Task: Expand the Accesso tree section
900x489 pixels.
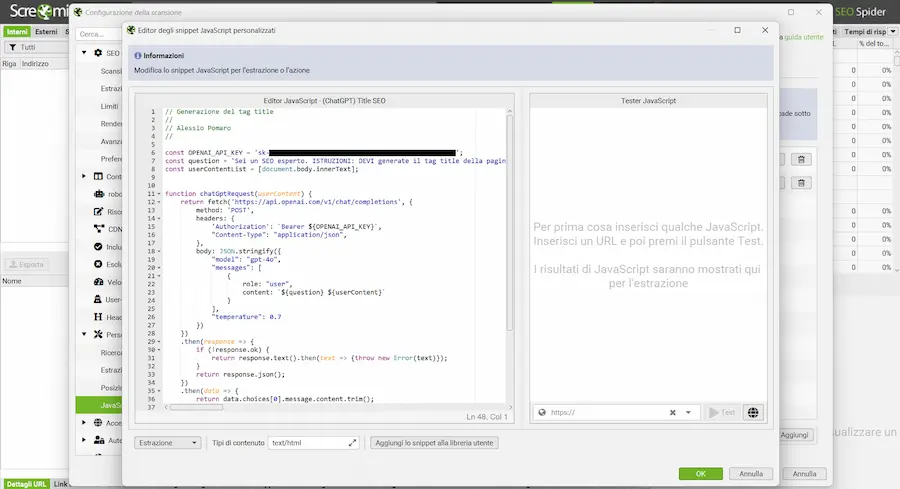Action: point(84,422)
